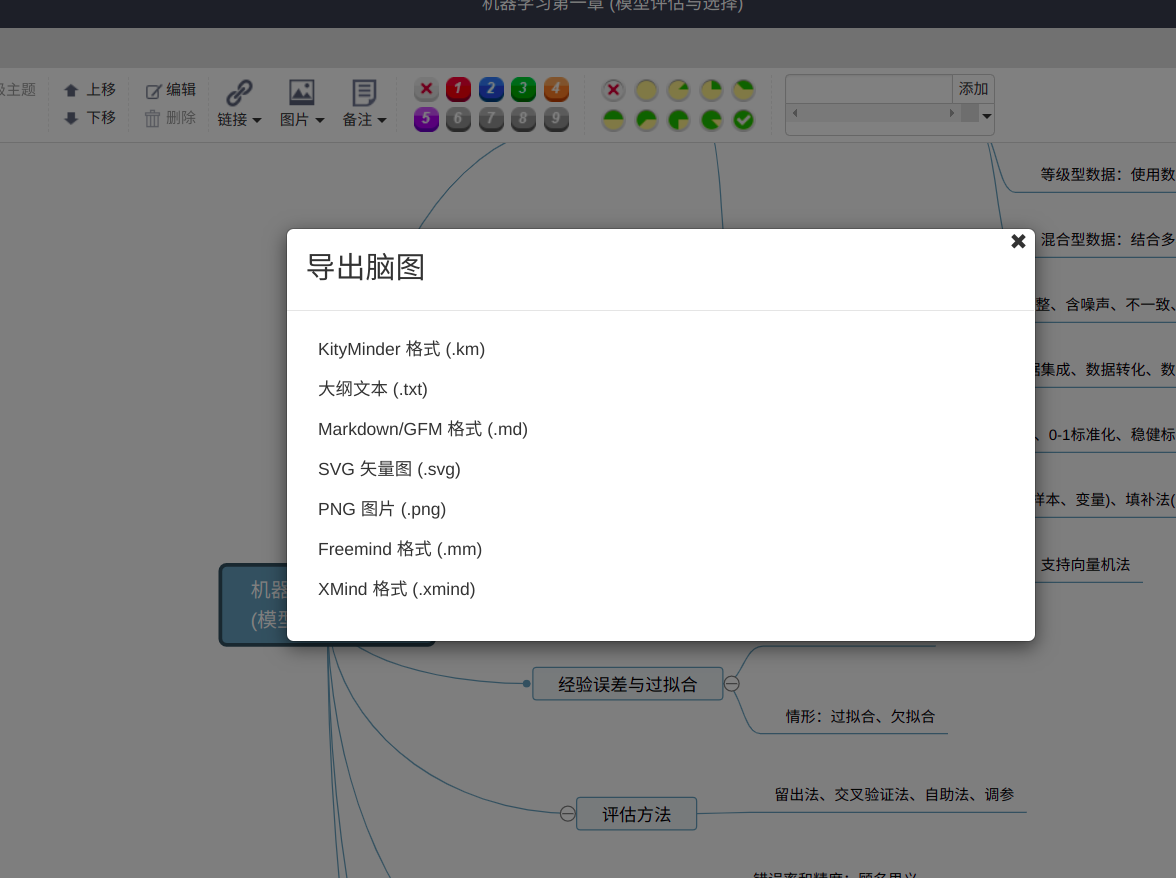Collapse the 经验误差与过拟合 node
The width and height of the screenshot is (1176, 878).
732,684
